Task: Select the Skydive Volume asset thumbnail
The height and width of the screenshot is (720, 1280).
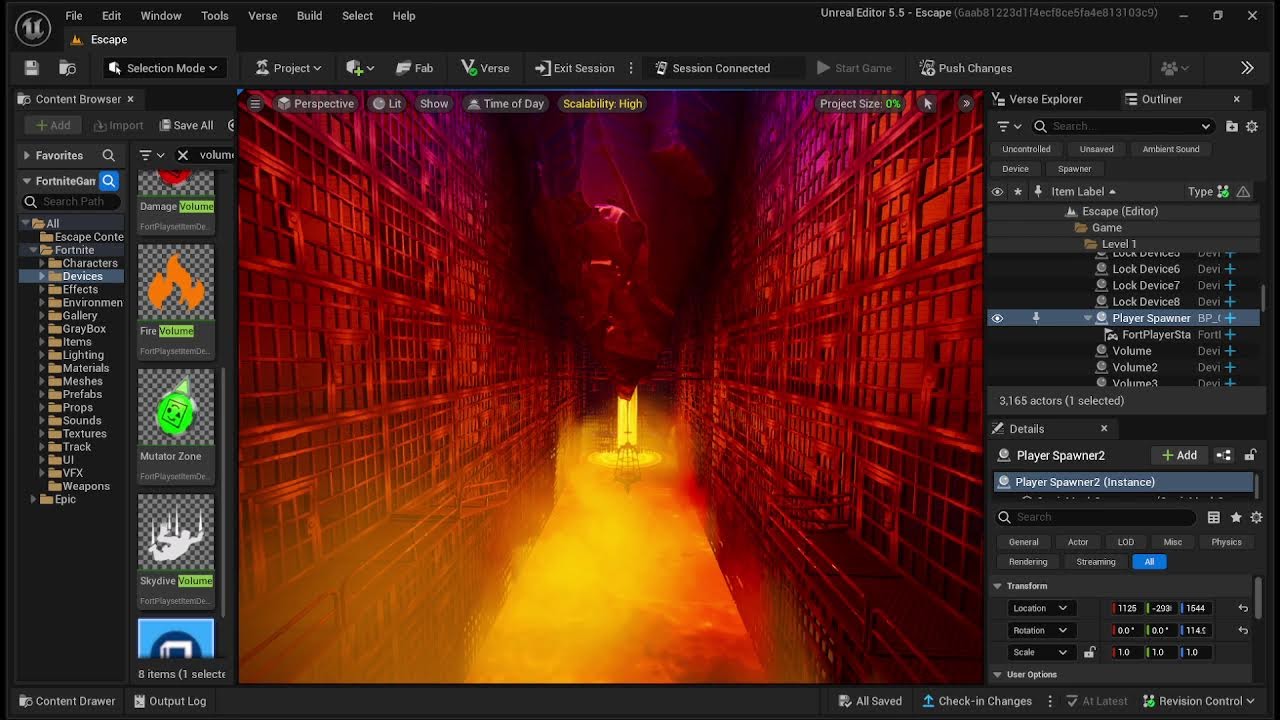Action: tap(176, 532)
